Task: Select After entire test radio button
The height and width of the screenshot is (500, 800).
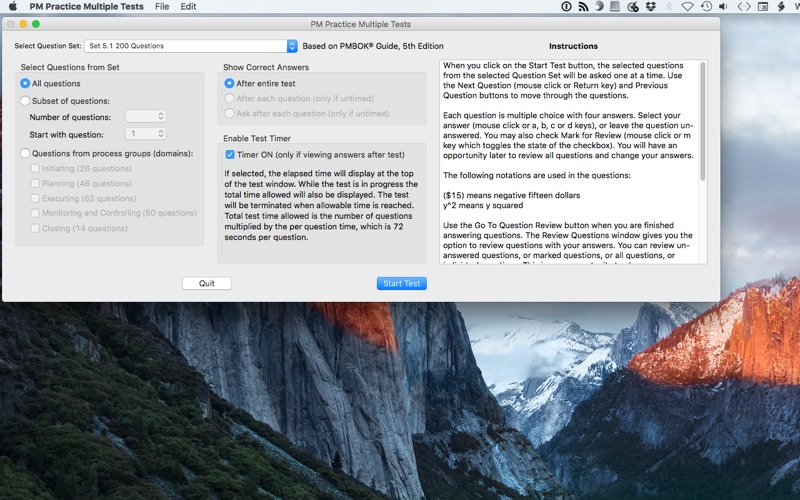Action: (x=230, y=84)
